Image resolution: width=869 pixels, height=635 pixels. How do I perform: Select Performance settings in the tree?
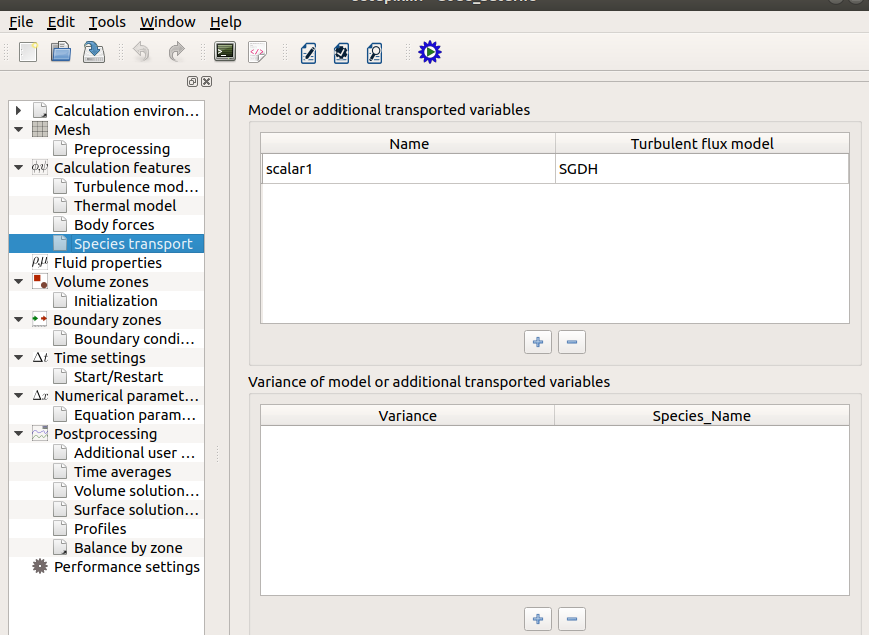pyautogui.click(x=126, y=567)
